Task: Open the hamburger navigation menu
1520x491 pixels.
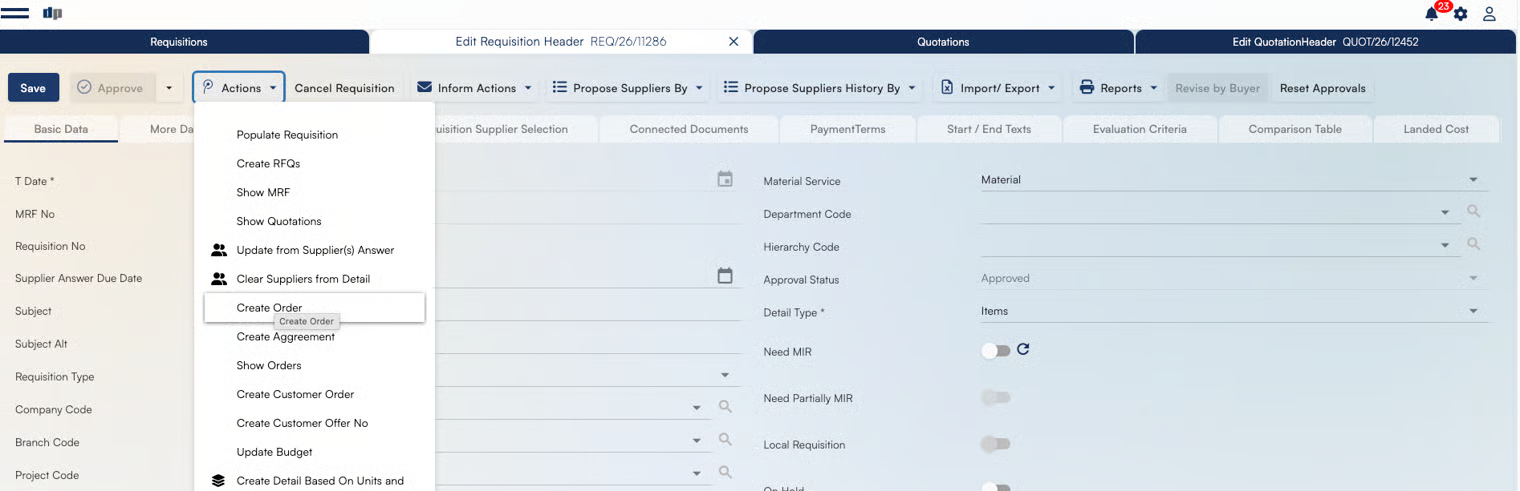Action: (15, 13)
